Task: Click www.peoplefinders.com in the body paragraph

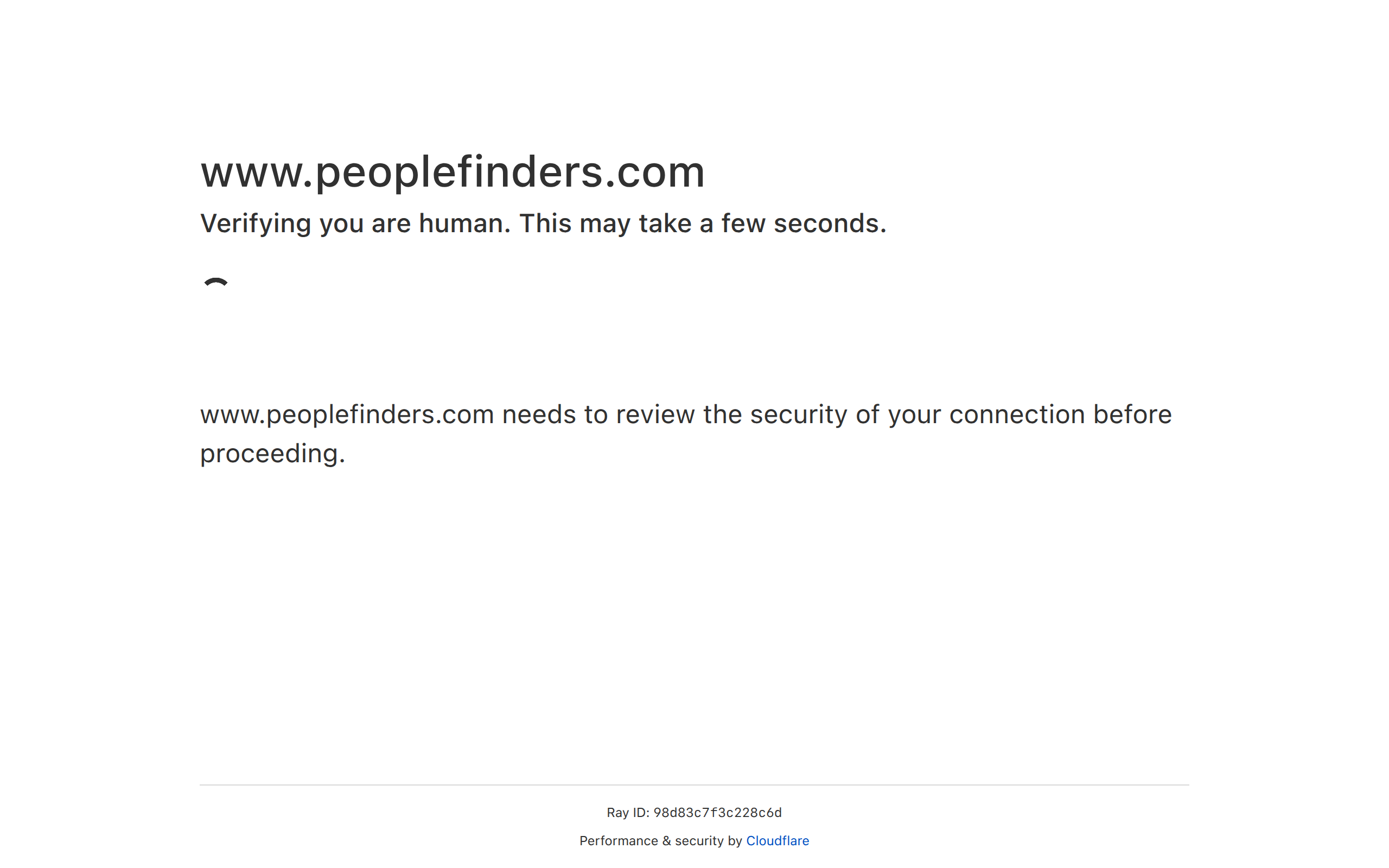Action: coord(347,414)
